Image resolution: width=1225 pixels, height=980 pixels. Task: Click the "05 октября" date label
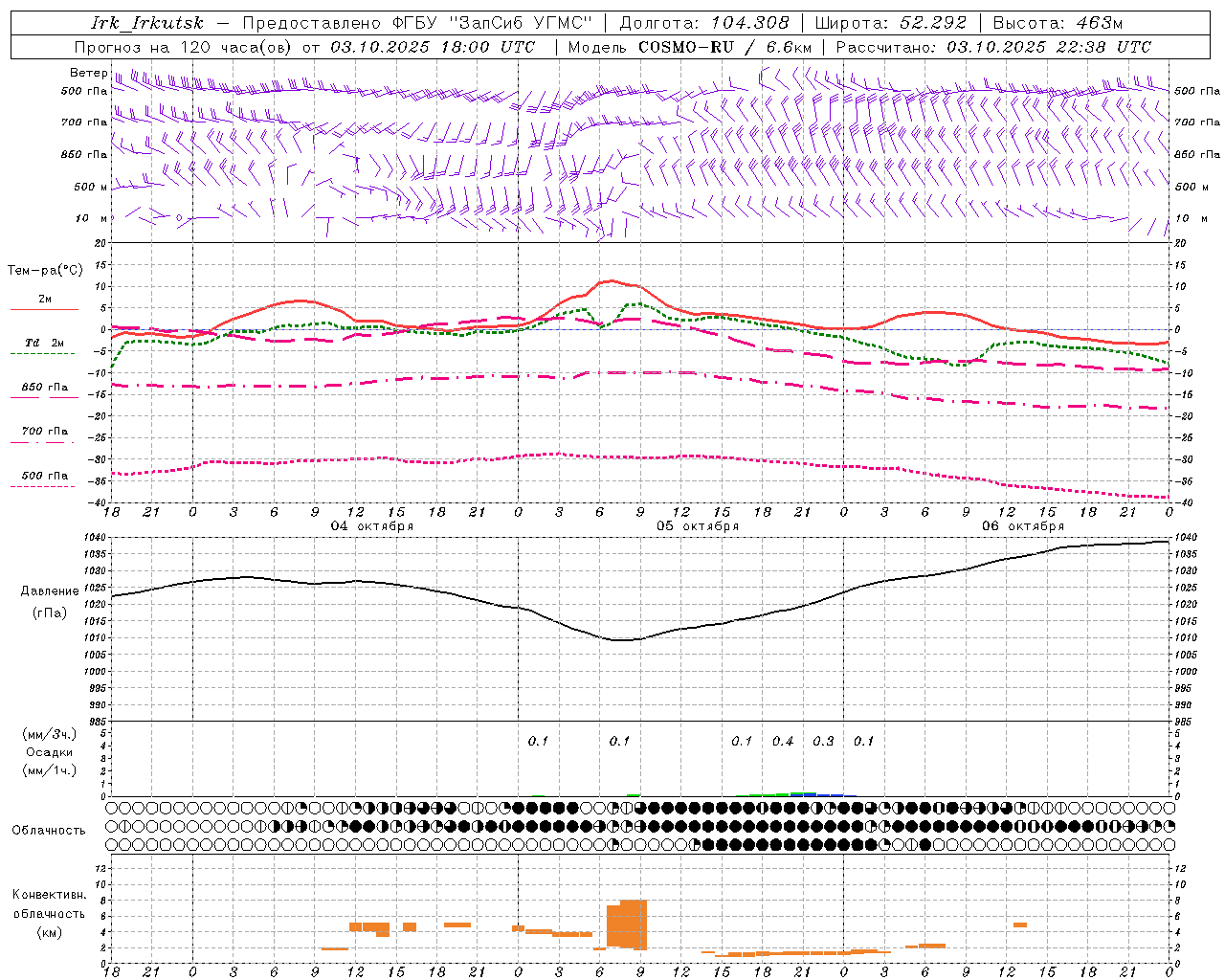pos(698,526)
